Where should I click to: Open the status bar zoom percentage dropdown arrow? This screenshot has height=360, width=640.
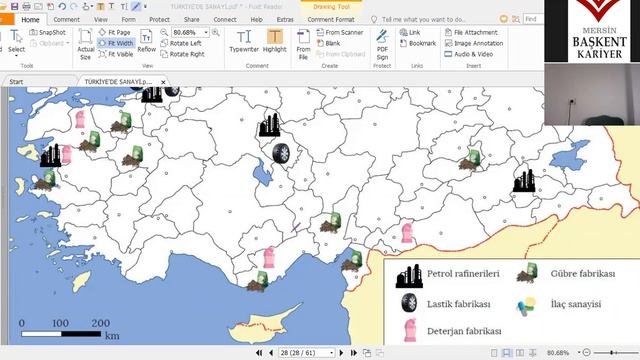coord(579,353)
